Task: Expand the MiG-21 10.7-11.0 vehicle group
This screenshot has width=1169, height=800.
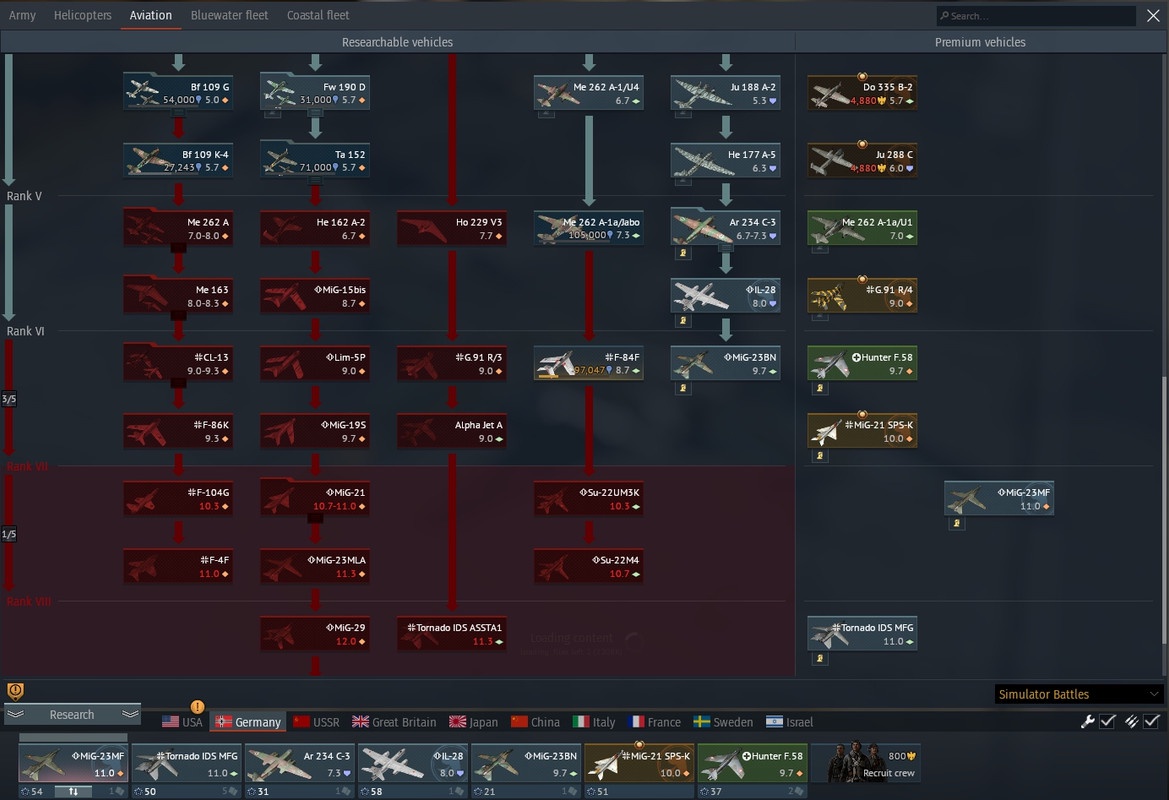Action: [x=315, y=519]
